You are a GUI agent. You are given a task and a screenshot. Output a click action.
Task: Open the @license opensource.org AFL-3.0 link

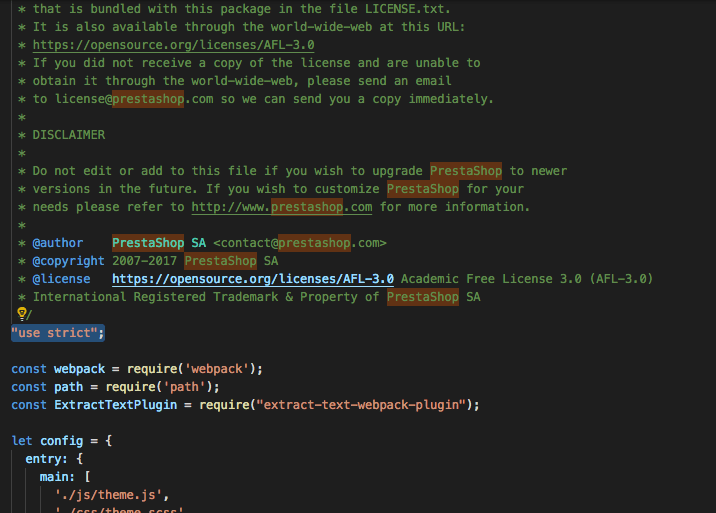253,279
